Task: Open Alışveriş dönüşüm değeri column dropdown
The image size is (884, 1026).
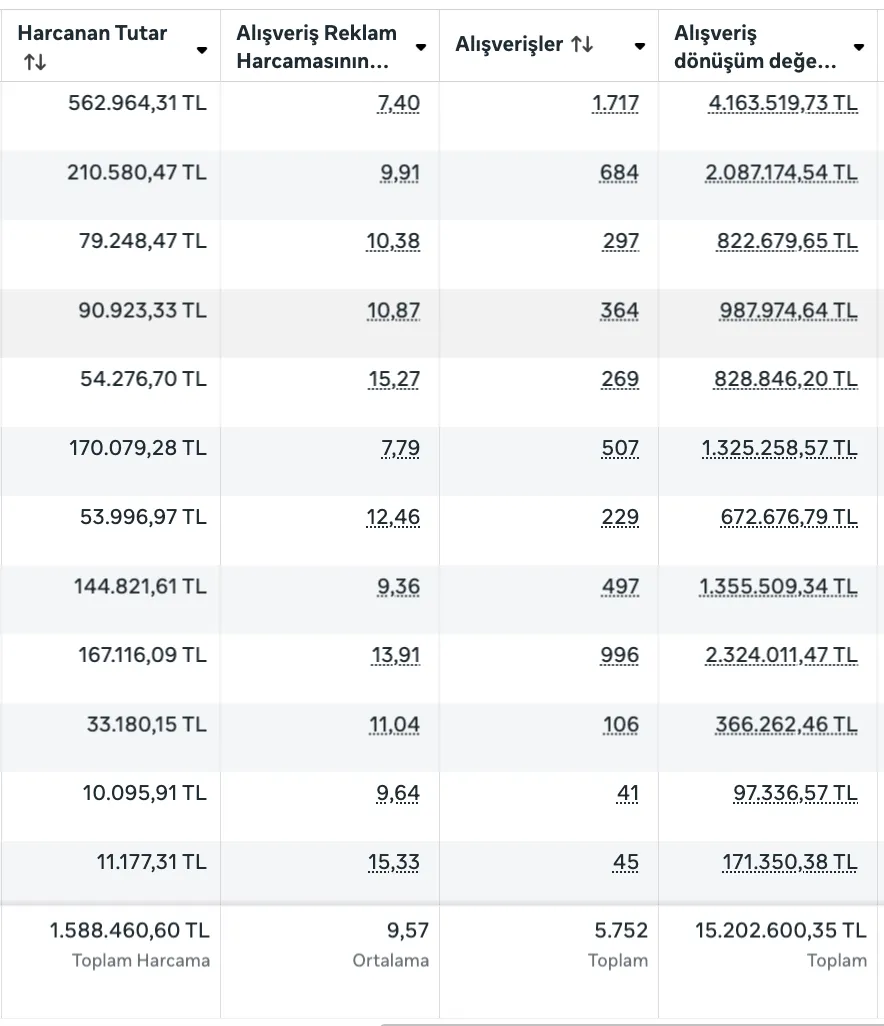Action: [859, 47]
